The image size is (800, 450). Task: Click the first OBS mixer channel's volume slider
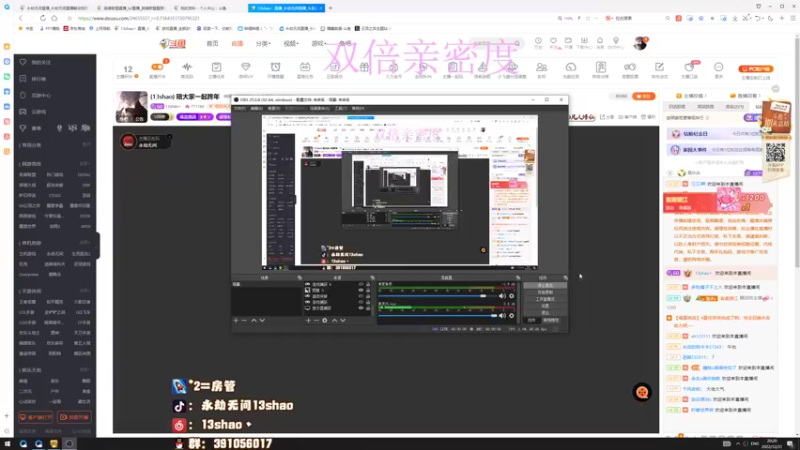pyautogui.click(x=437, y=296)
